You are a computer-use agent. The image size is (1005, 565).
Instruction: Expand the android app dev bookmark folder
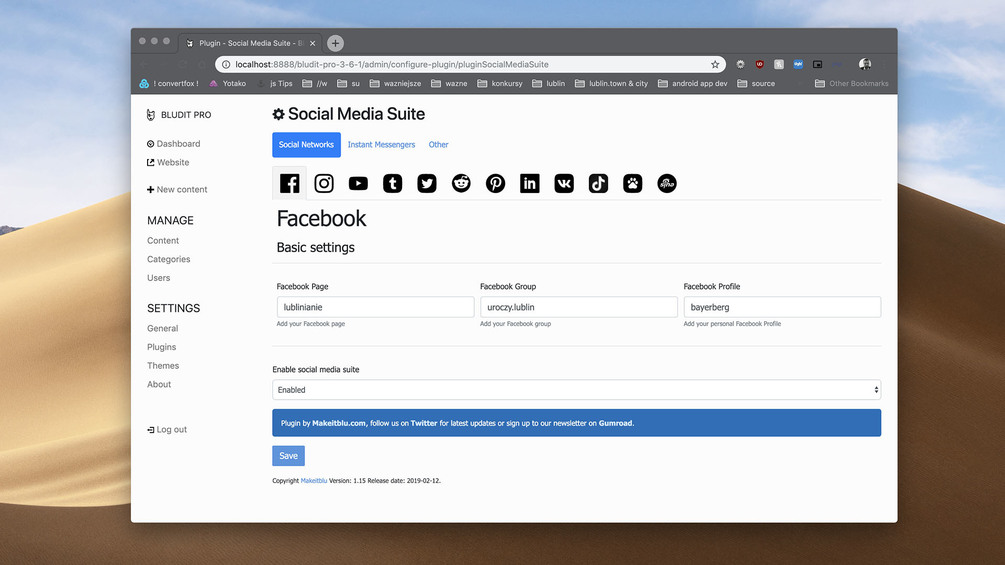click(693, 83)
